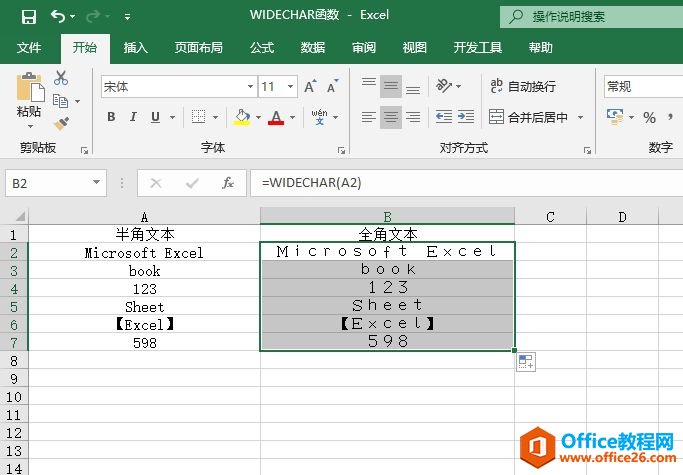This screenshot has height=475, width=683.
Task: Increase font size with the larger A
Action: tap(310, 86)
